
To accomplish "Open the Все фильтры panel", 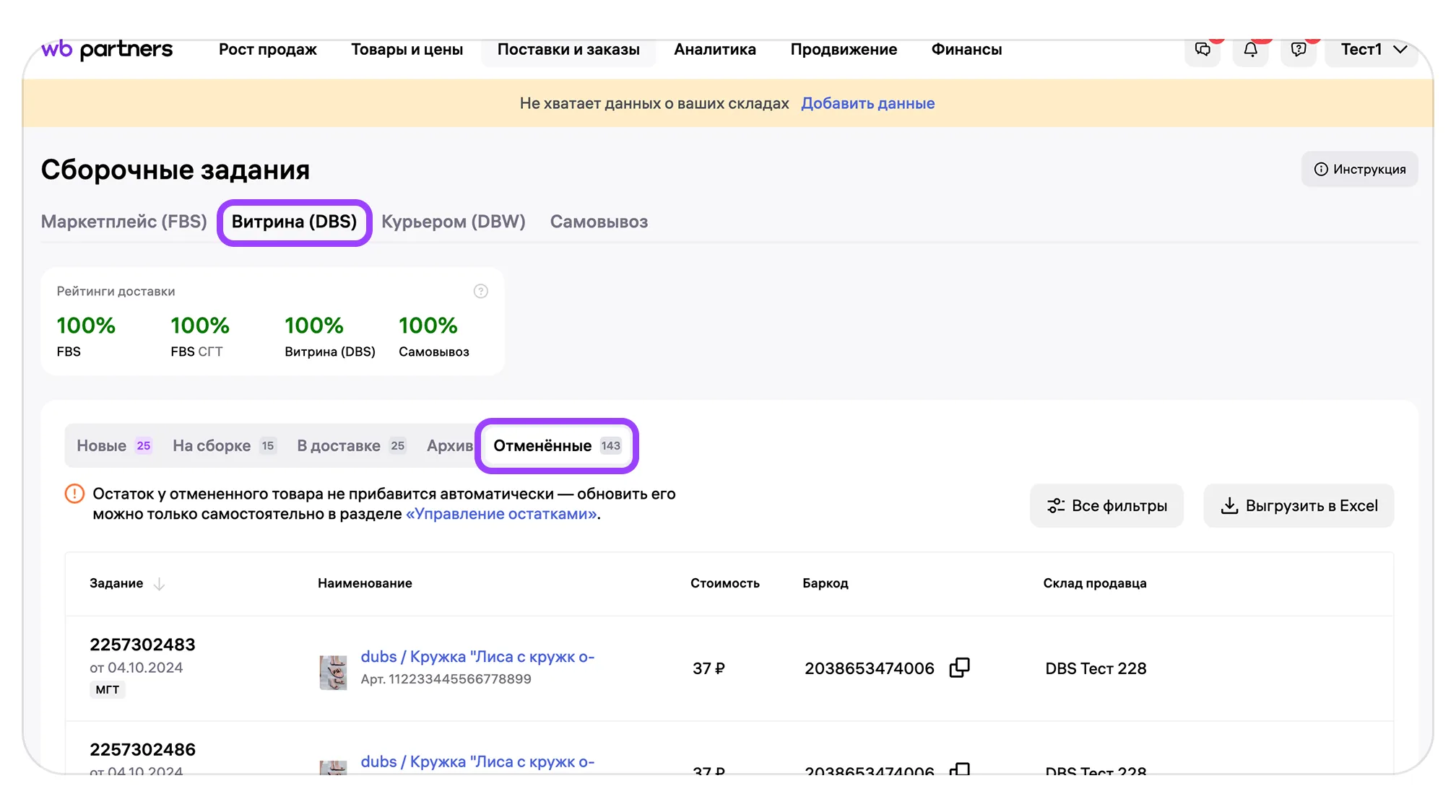I will pos(1106,506).
